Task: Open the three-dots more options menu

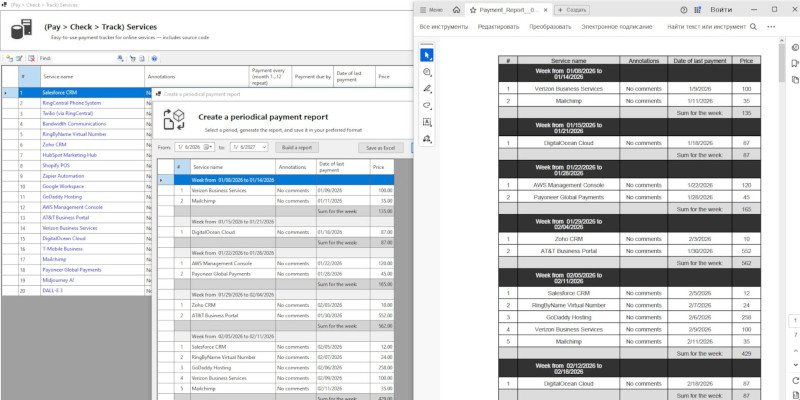Action: (770, 26)
